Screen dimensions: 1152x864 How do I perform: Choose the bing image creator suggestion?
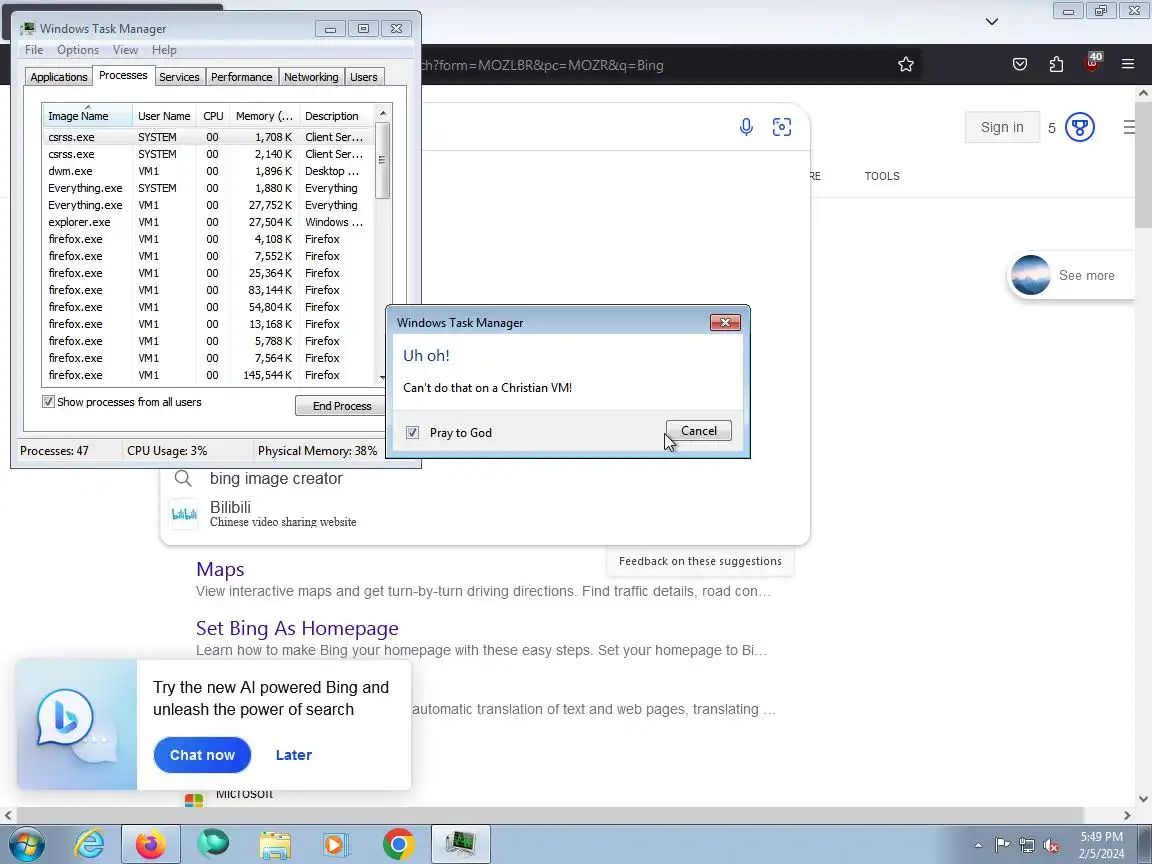(x=276, y=479)
